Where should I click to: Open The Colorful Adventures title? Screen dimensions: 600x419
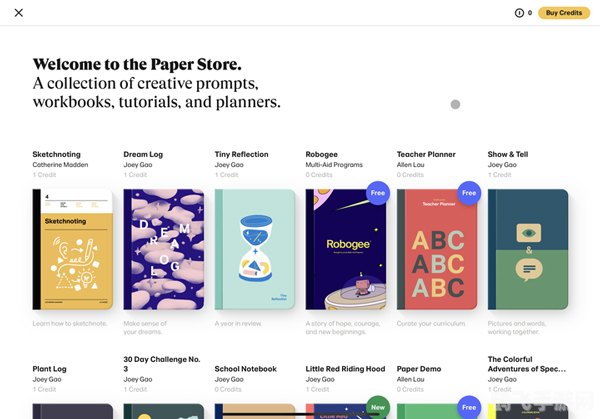coord(526,364)
